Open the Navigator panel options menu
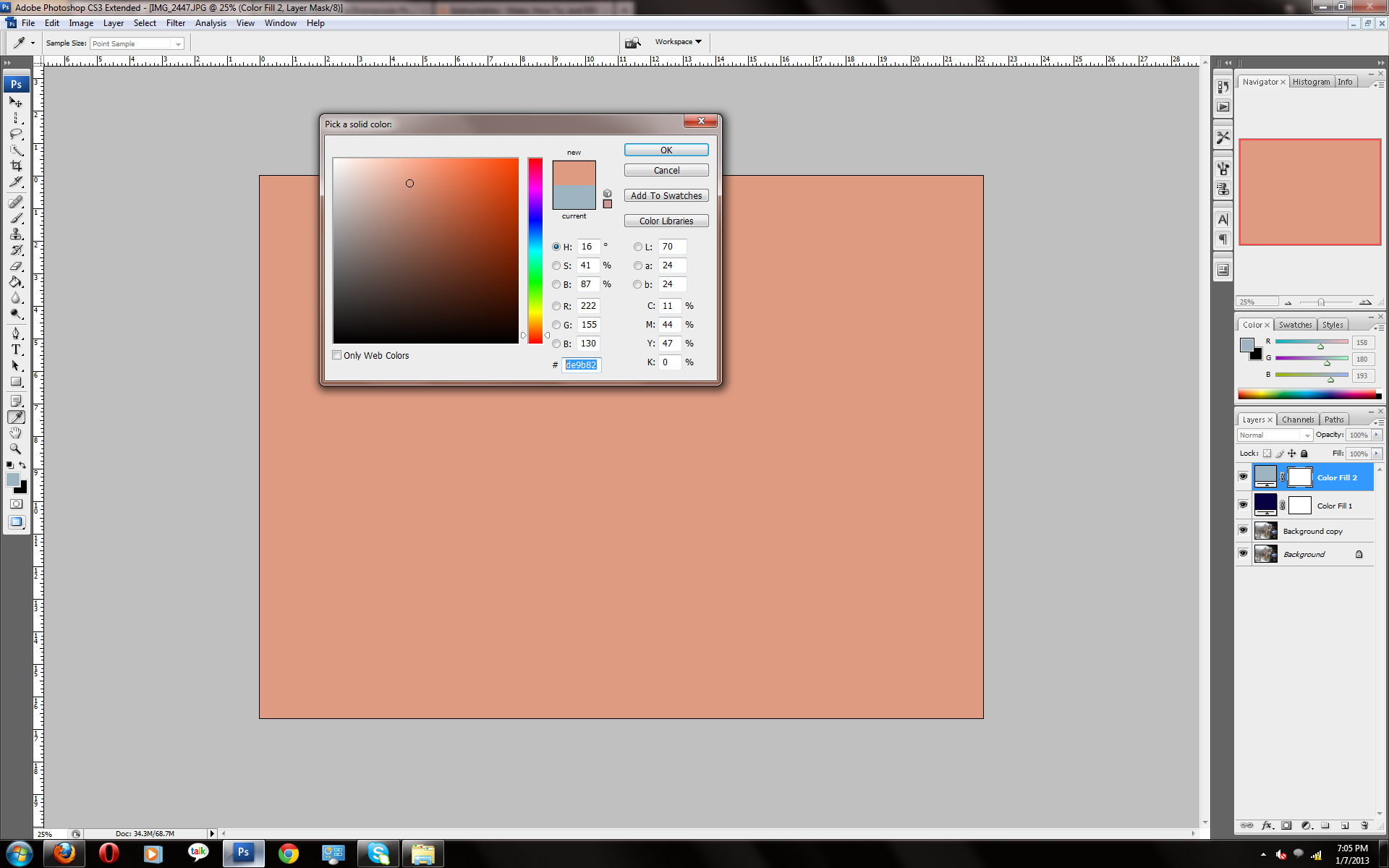Screen dimensions: 1389x868 point(1380,85)
